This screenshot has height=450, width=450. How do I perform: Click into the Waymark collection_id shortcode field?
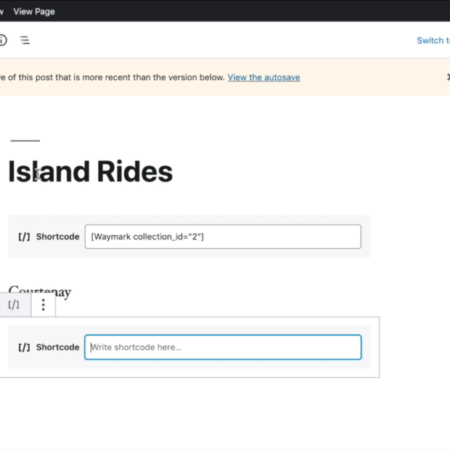(223, 236)
